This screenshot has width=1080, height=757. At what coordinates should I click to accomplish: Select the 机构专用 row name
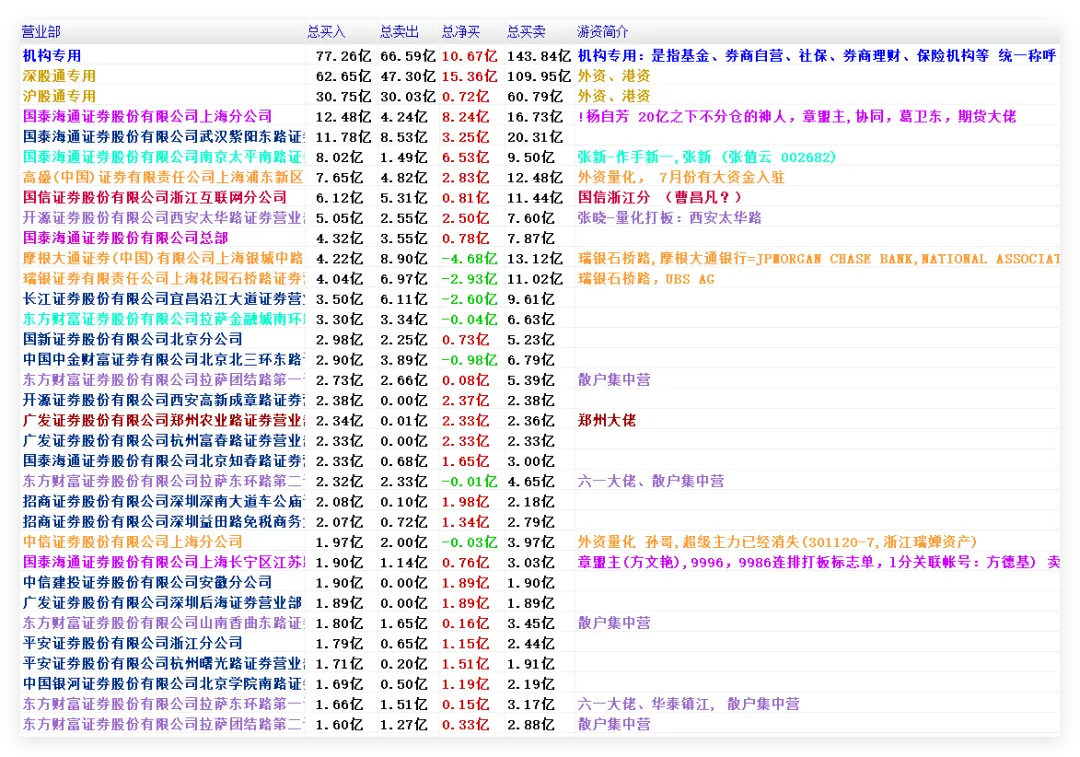coord(52,56)
